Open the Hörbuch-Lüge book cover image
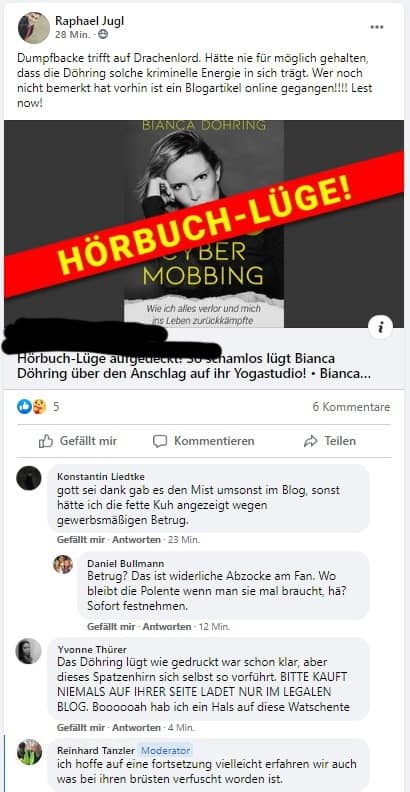 tap(204, 223)
